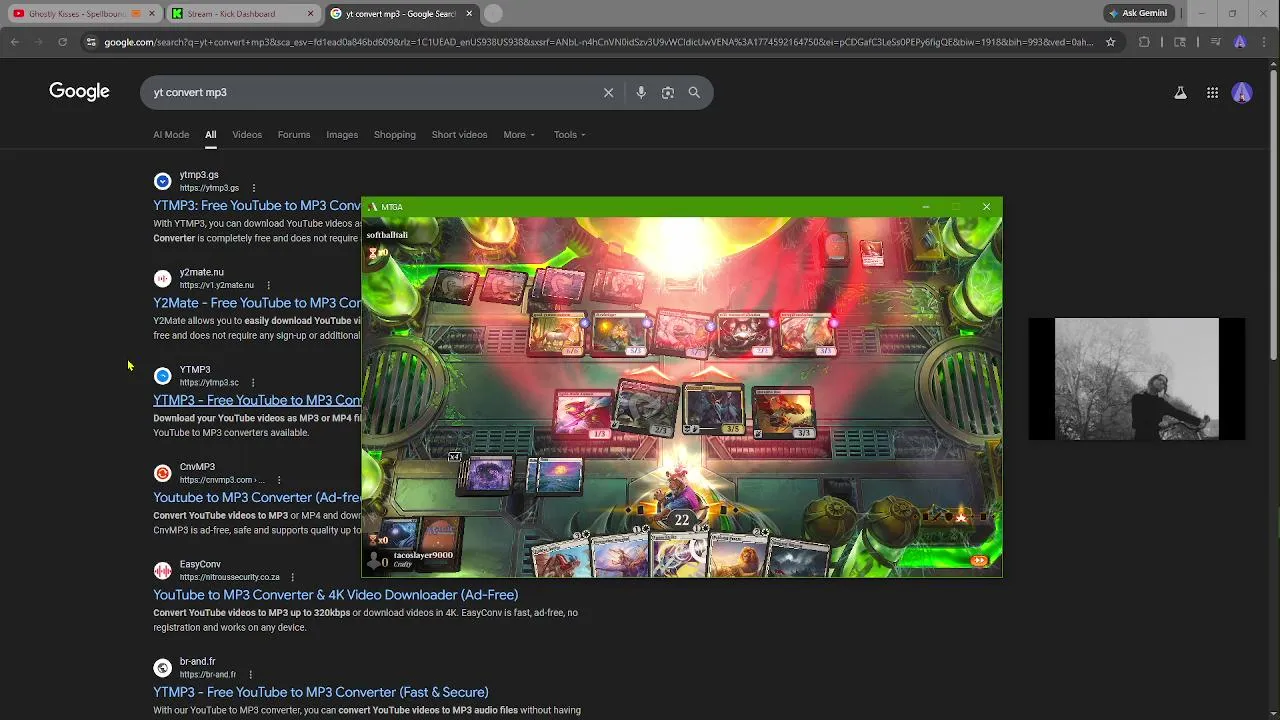This screenshot has height=720, width=1280.
Task: Click inside the Google search input field
Action: 370,92
